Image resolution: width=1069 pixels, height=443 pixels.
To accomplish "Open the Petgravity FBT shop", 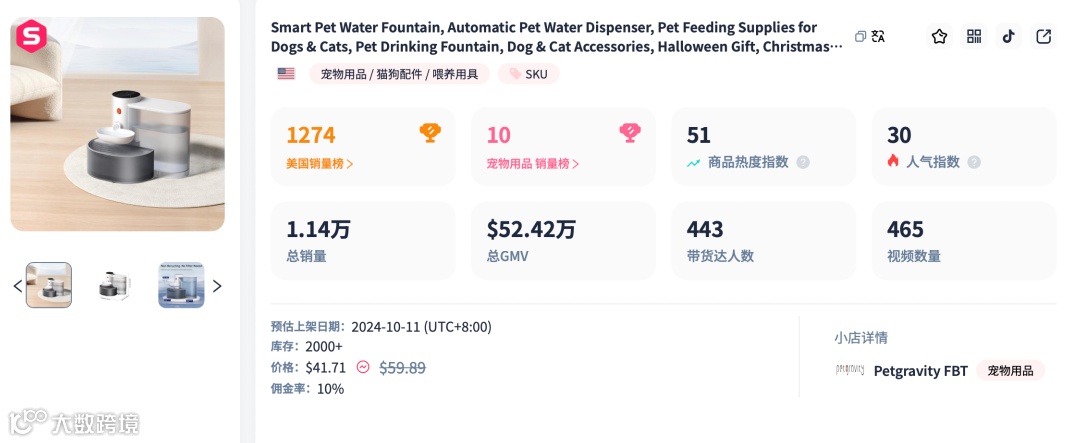I will (920, 370).
